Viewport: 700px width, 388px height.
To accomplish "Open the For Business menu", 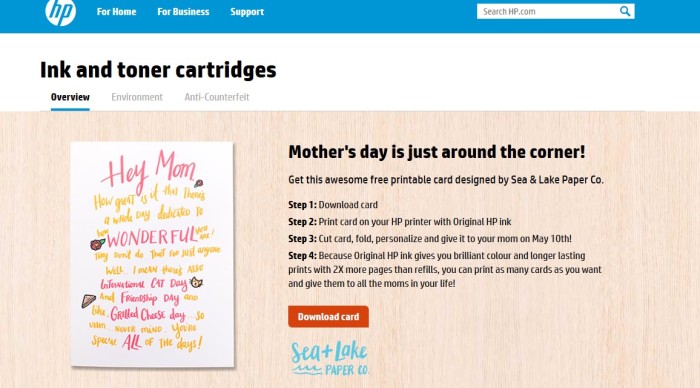I will click(x=183, y=12).
